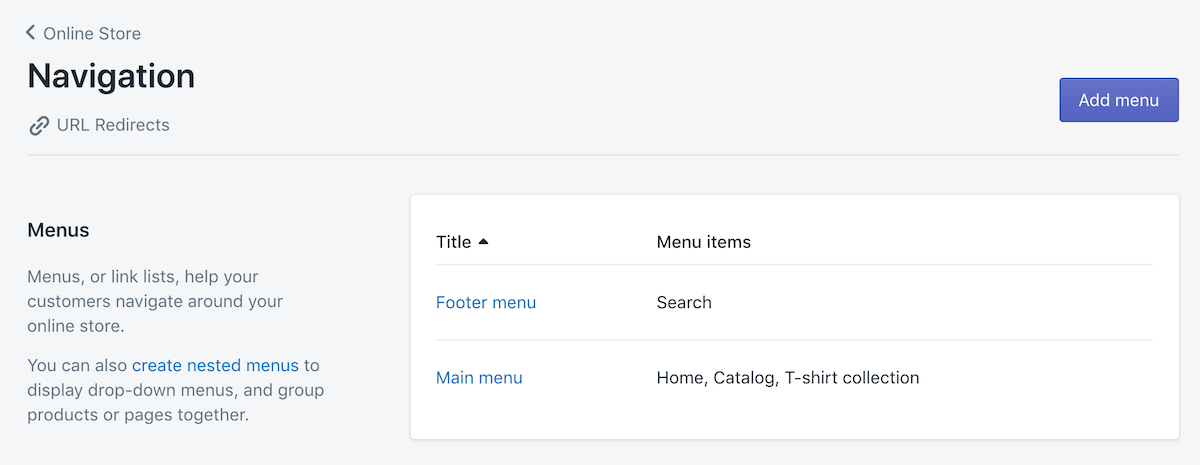The image size is (1200, 465).
Task: Toggle the Title sort arrow
Action: pyautogui.click(x=484, y=242)
